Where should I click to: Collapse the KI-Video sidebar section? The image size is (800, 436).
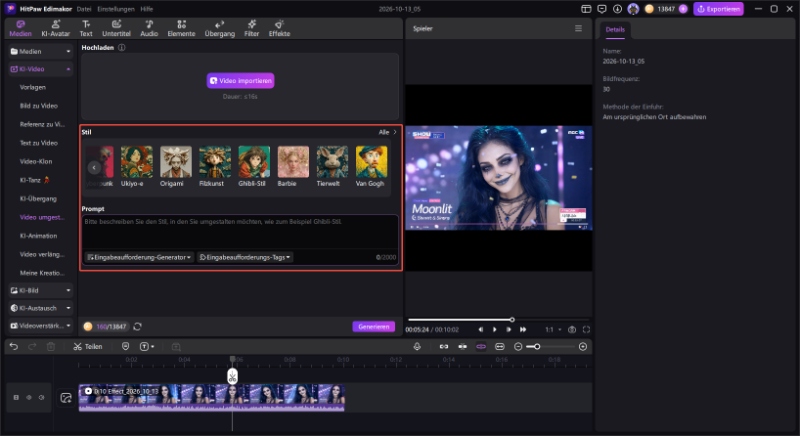[x=41, y=69]
